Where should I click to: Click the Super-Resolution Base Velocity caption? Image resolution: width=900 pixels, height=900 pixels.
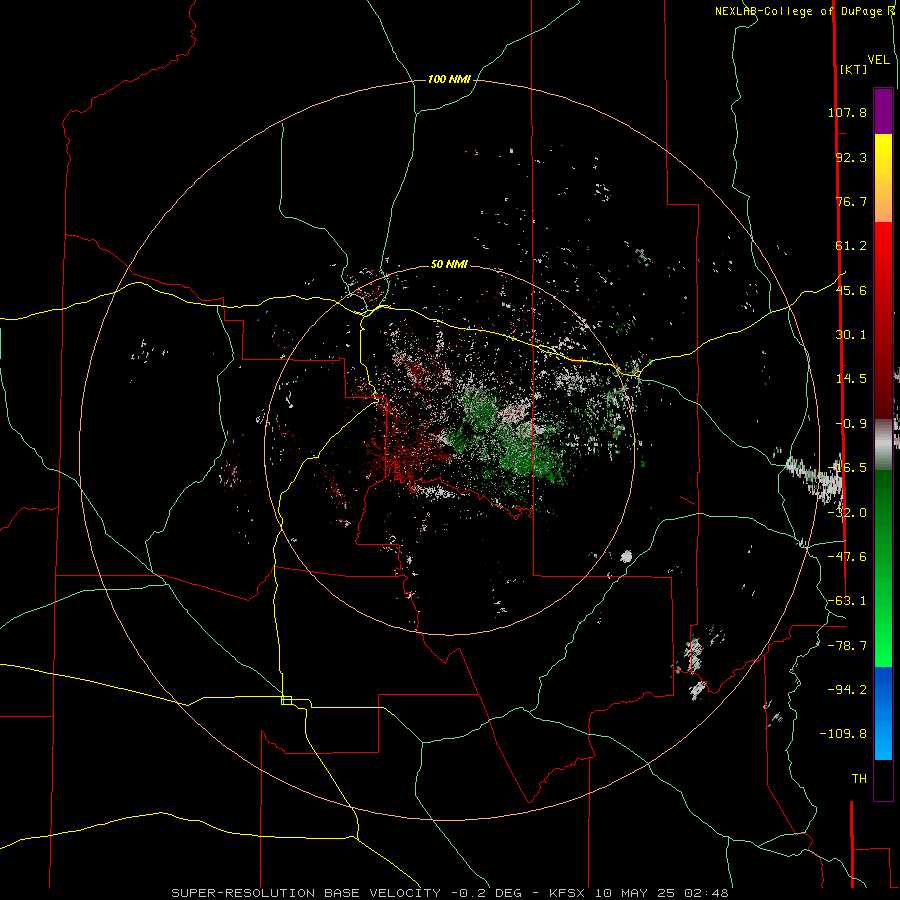click(449, 893)
